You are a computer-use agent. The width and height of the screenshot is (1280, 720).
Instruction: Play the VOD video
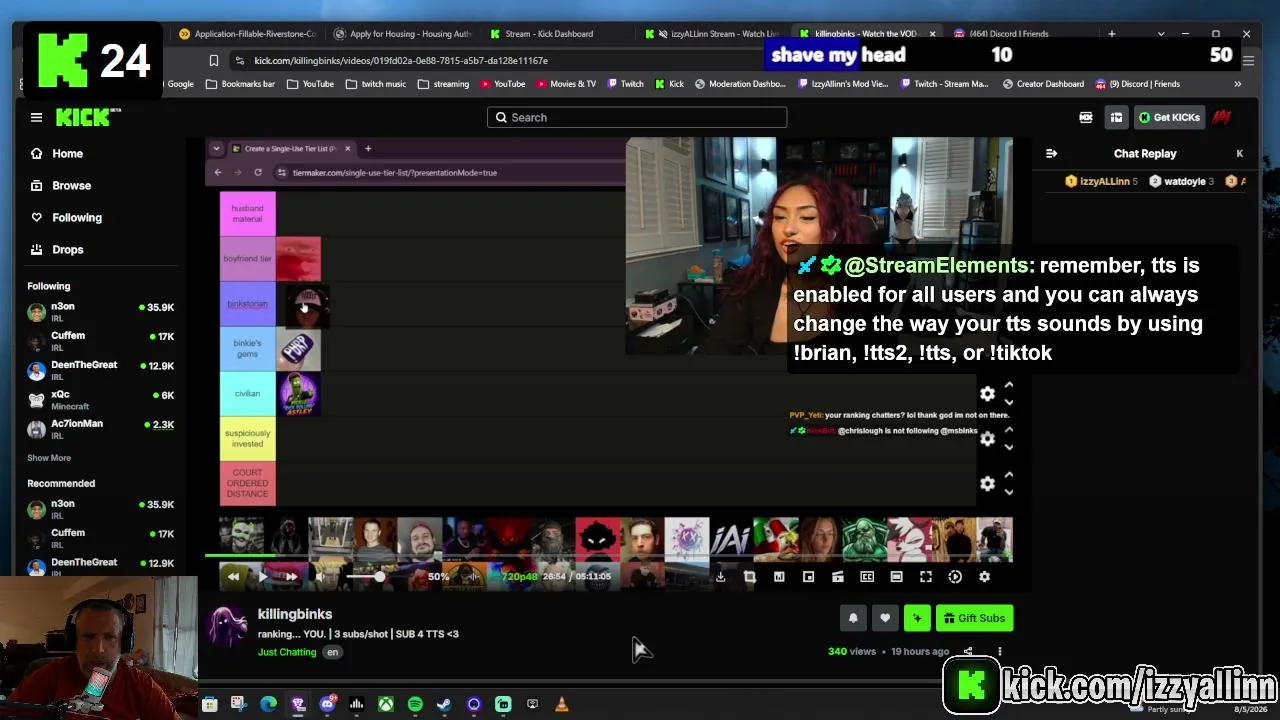point(262,576)
